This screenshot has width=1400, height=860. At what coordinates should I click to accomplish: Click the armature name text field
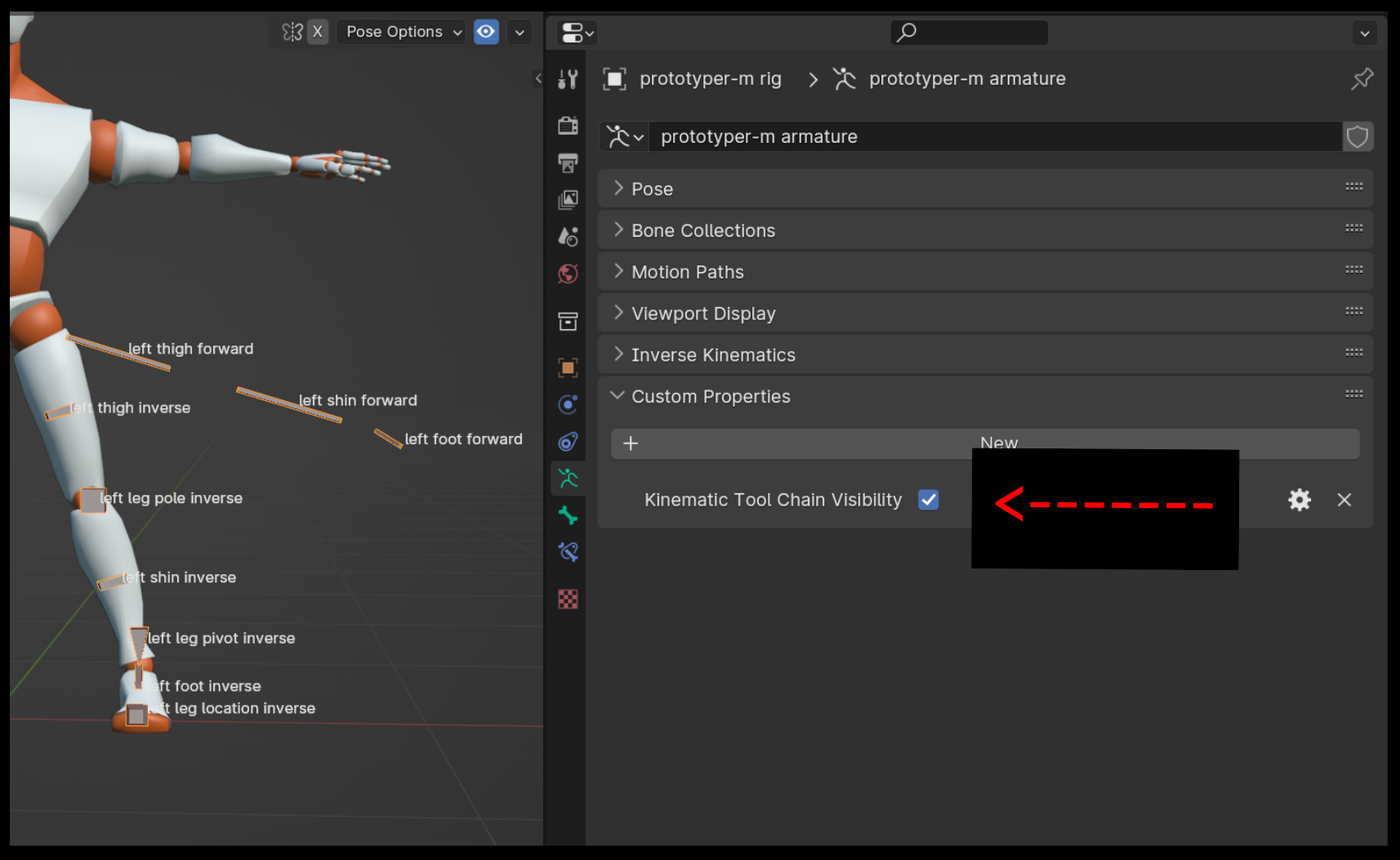click(994, 136)
